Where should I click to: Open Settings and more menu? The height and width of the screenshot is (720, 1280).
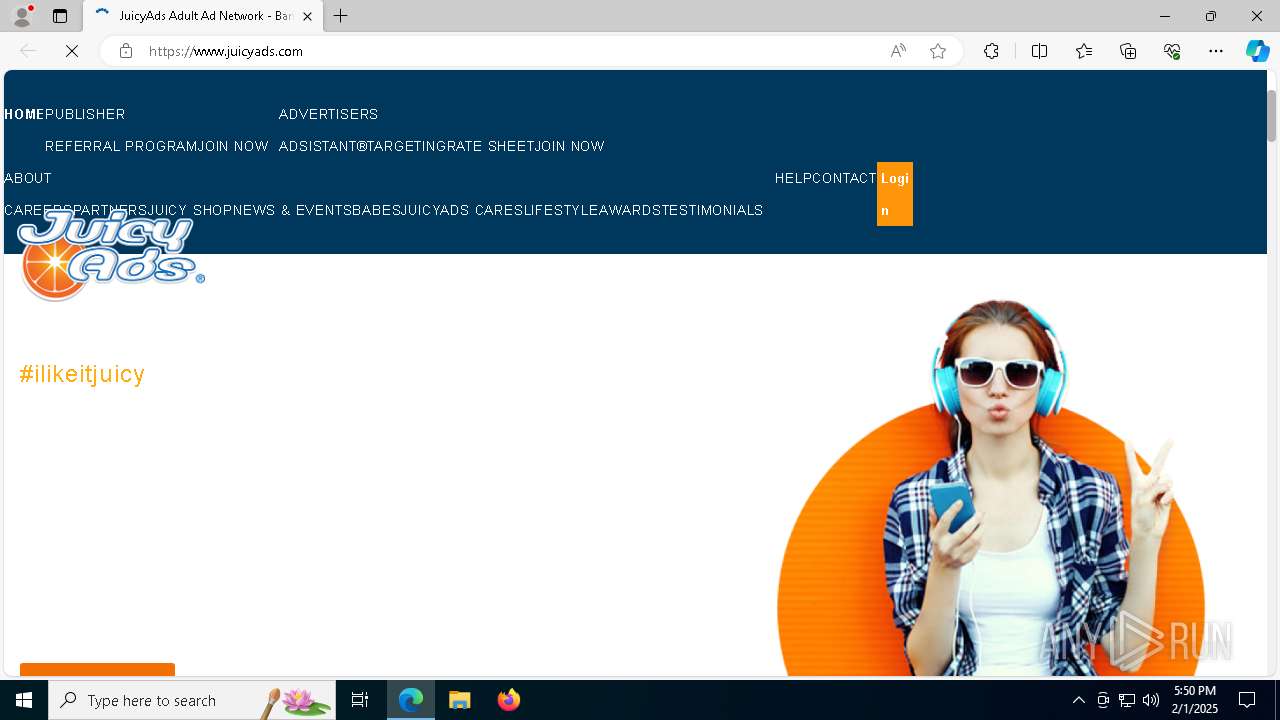1216,51
